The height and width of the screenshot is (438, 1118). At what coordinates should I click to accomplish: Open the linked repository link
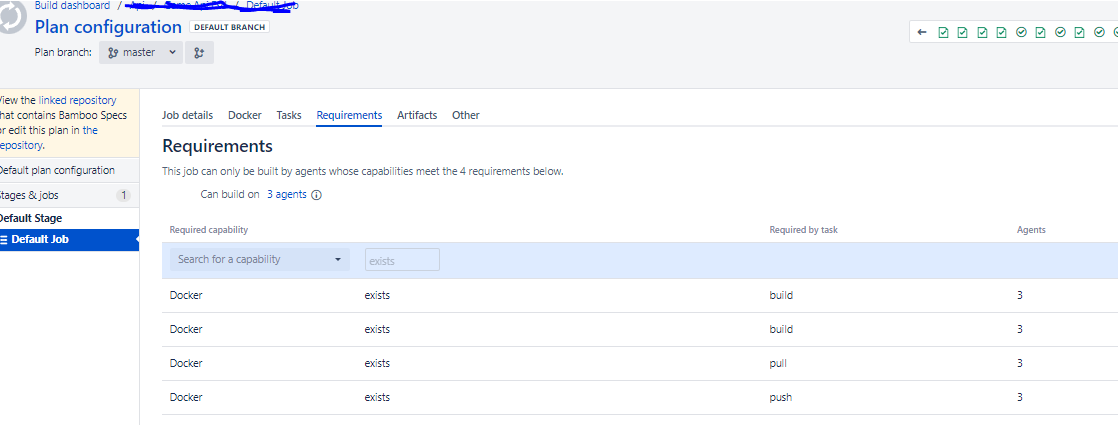pos(77,101)
